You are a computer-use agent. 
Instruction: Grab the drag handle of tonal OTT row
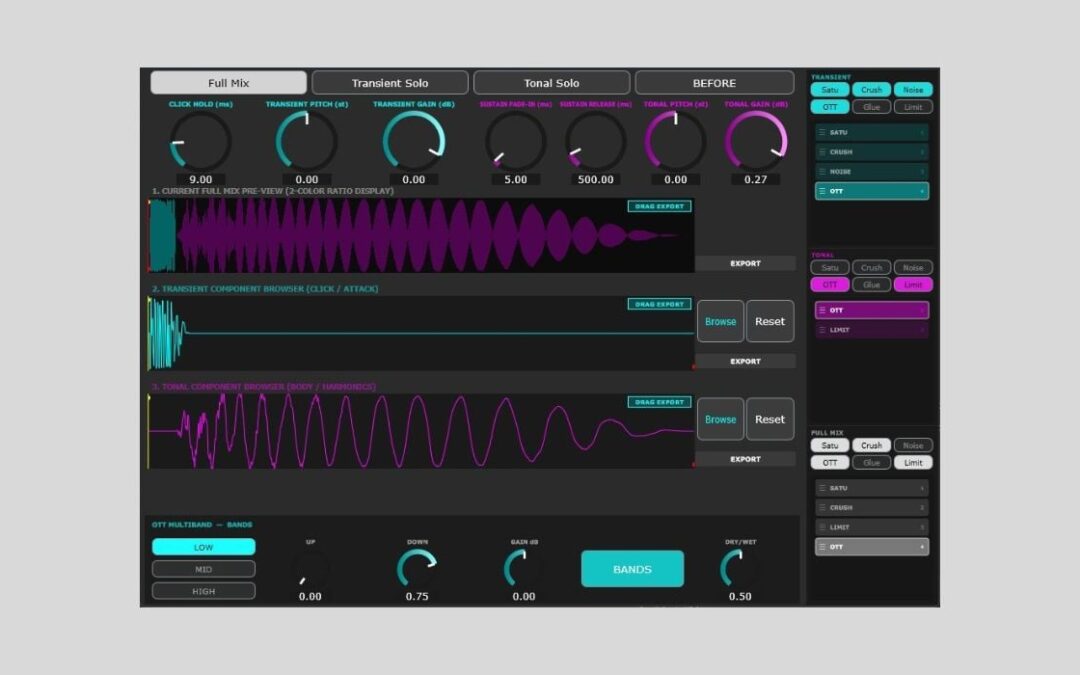coord(822,310)
